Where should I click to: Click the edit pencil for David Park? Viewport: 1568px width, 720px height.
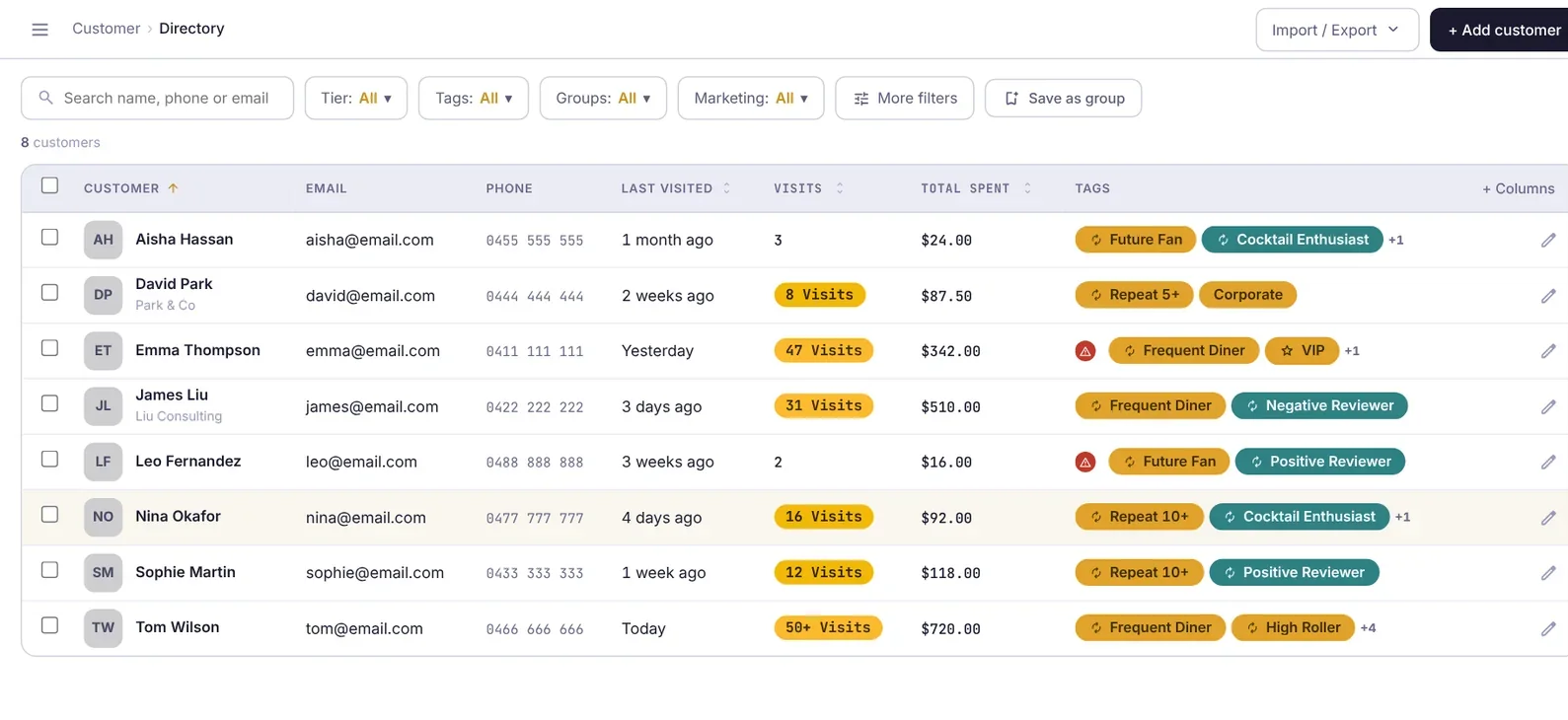pos(1548,296)
